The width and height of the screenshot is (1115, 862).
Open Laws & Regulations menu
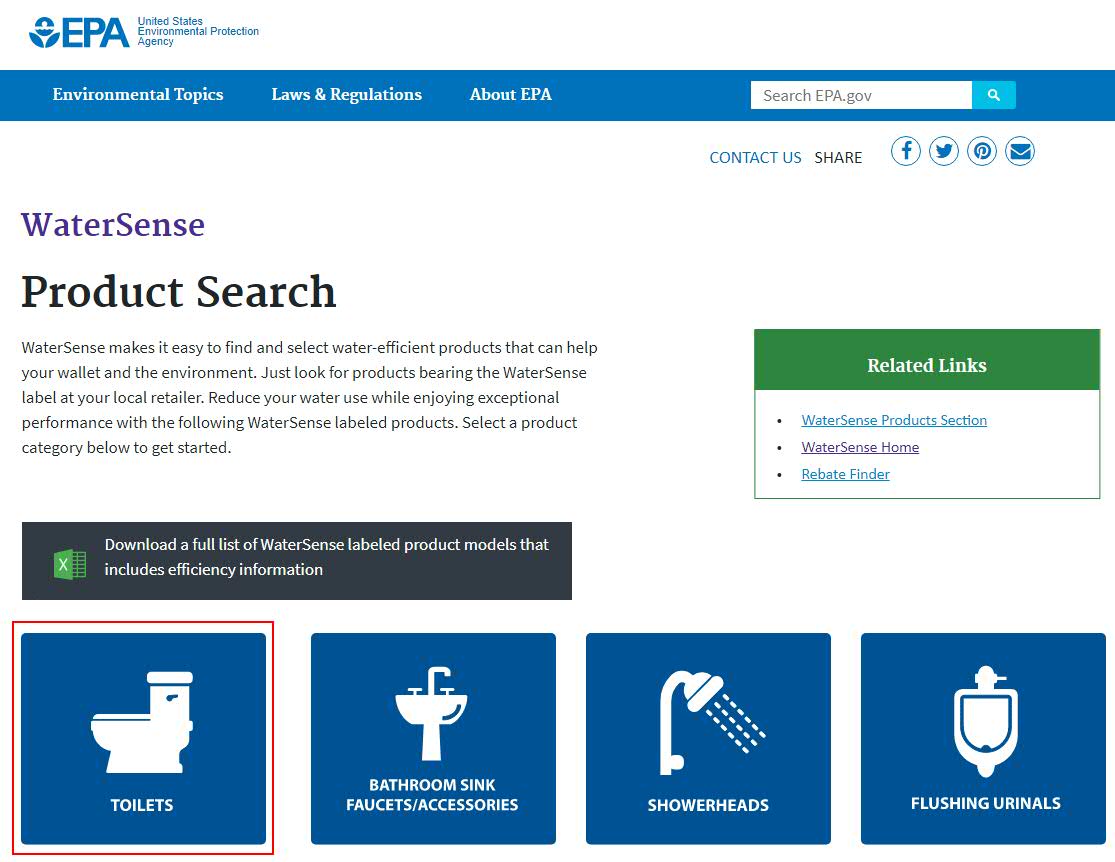tap(346, 95)
